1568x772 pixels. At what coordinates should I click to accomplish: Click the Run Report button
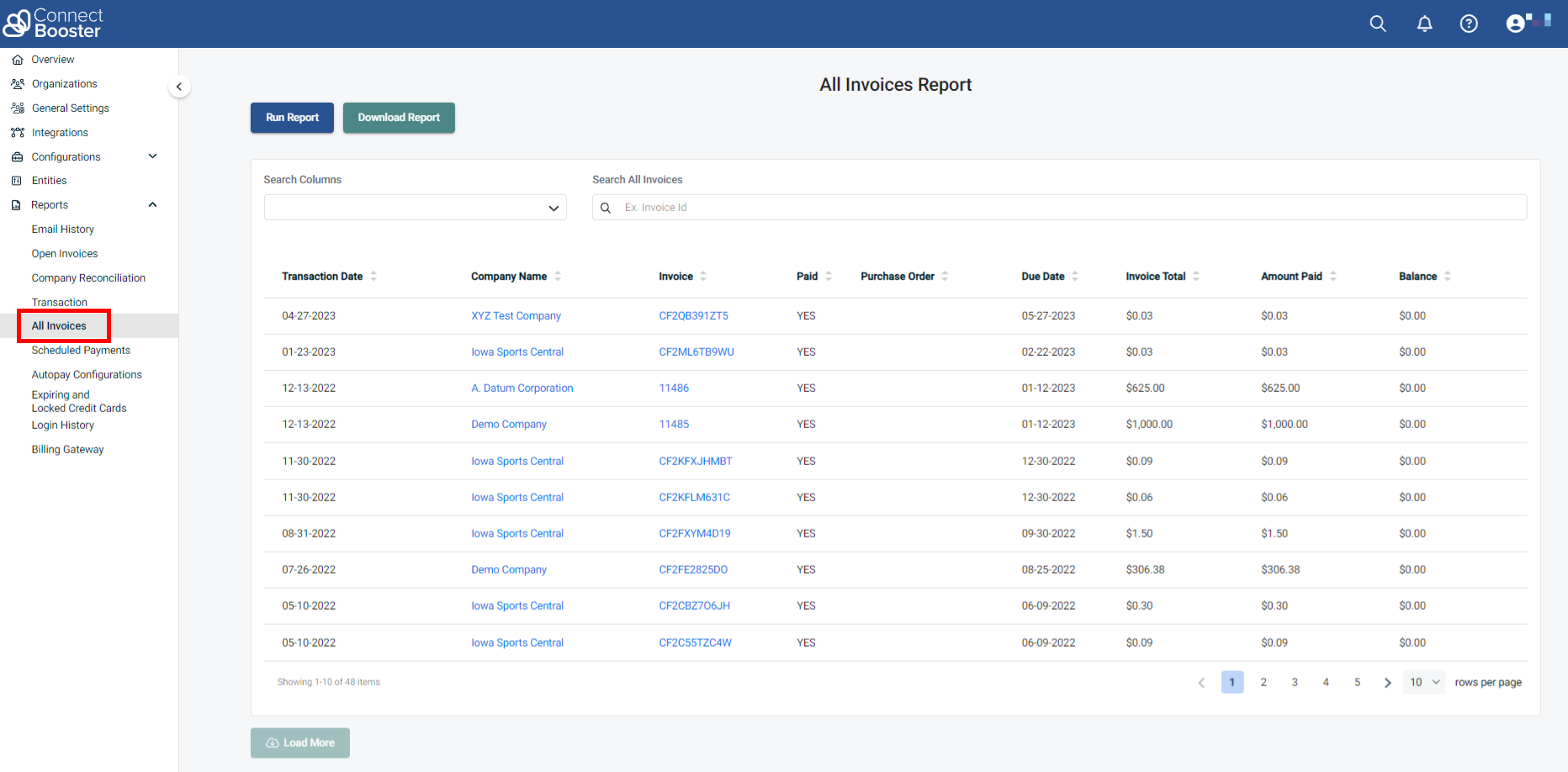pyautogui.click(x=292, y=118)
